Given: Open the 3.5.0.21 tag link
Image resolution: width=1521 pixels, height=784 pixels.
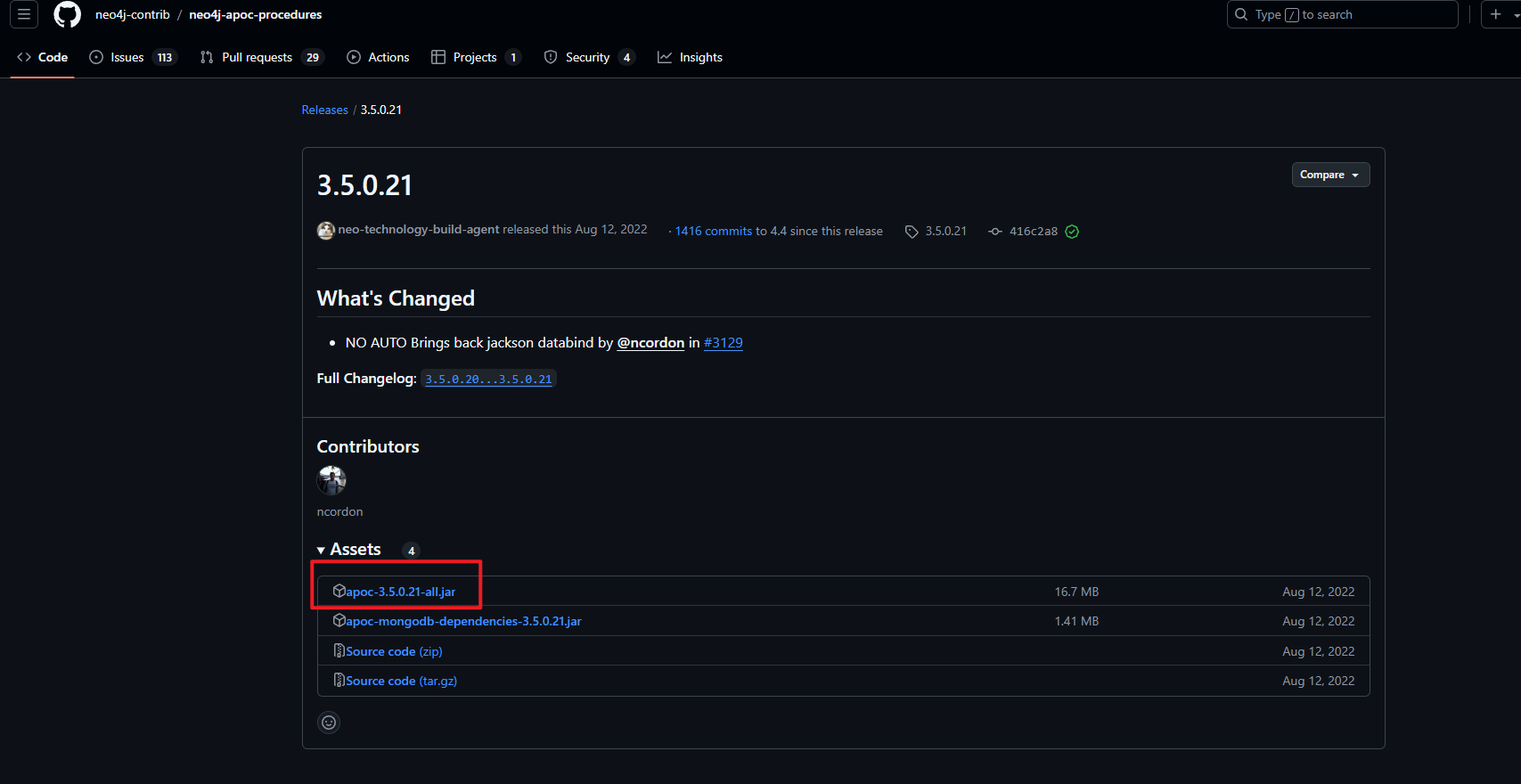Looking at the screenshot, I should (x=945, y=231).
